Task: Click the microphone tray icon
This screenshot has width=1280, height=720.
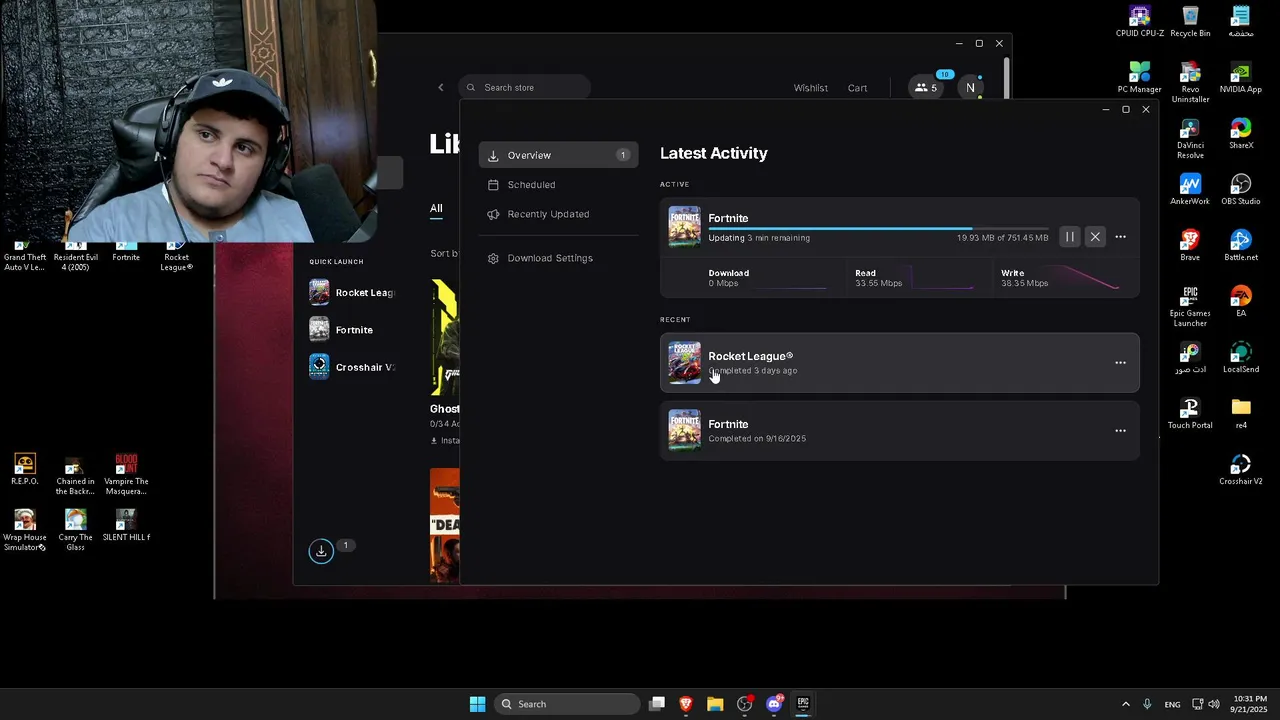Action: [1147, 704]
